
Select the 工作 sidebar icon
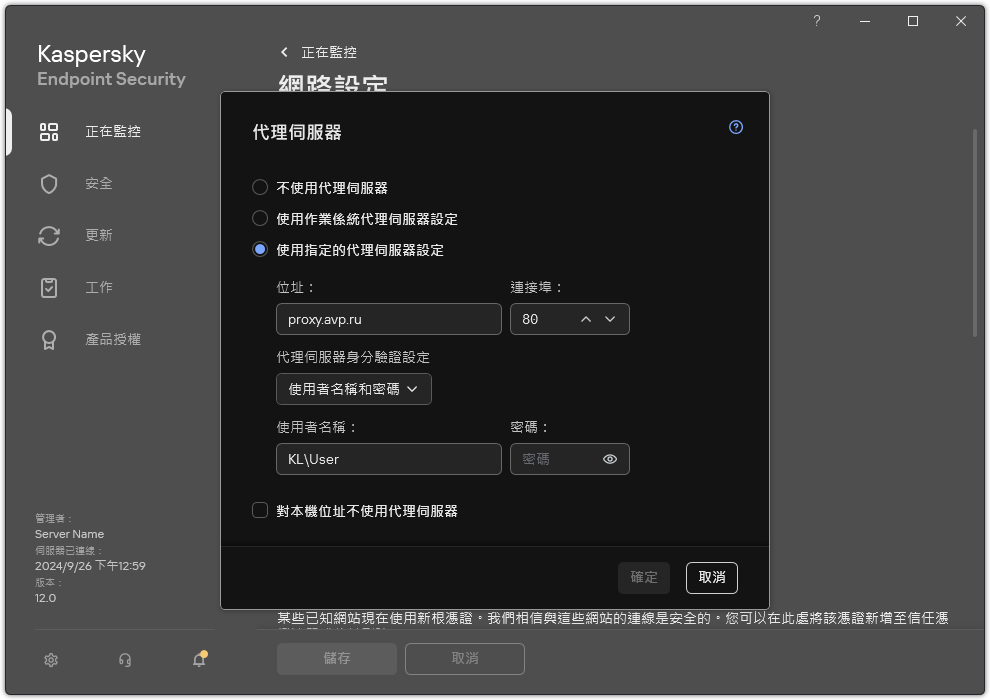pyautogui.click(x=94, y=287)
